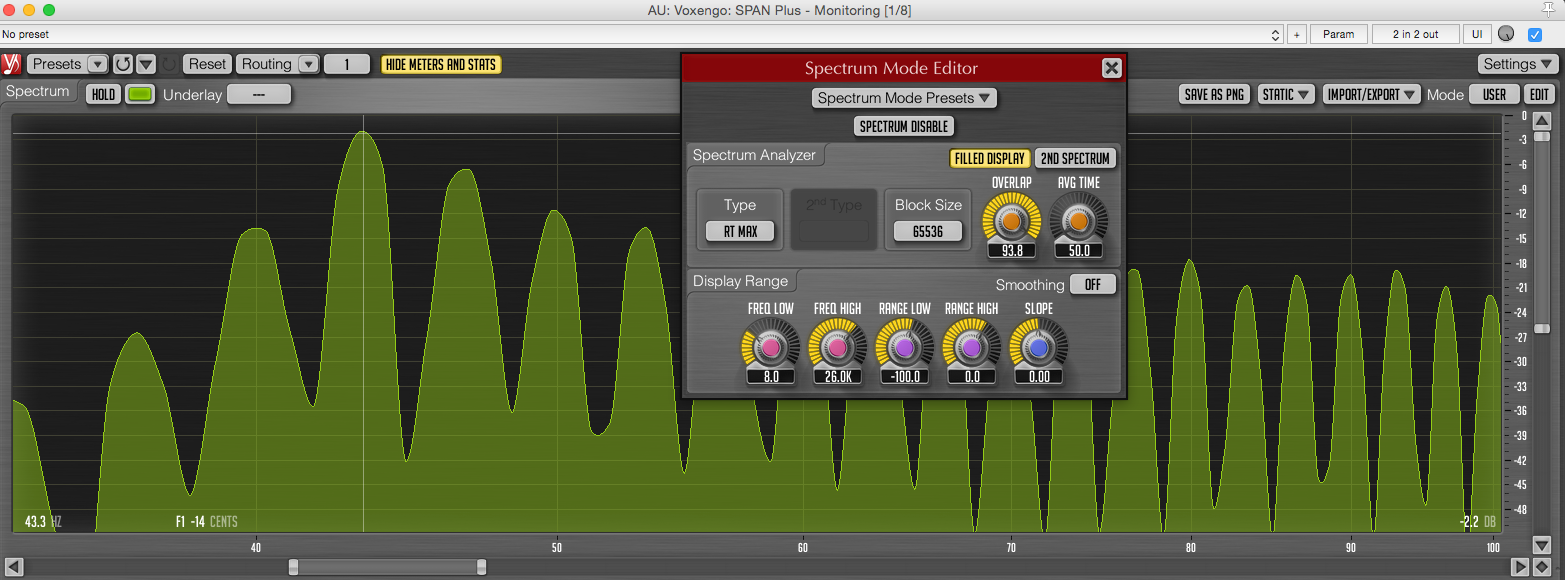Click the pin icon in title bar

pos(1549,10)
